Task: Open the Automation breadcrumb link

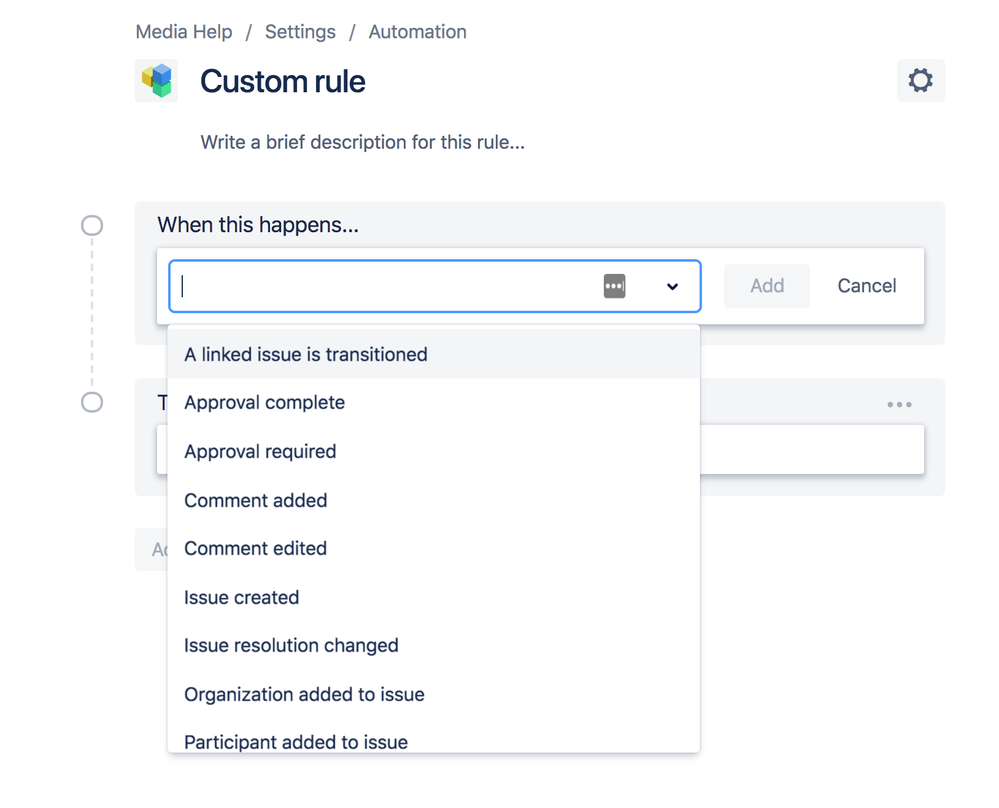Action: click(417, 32)
